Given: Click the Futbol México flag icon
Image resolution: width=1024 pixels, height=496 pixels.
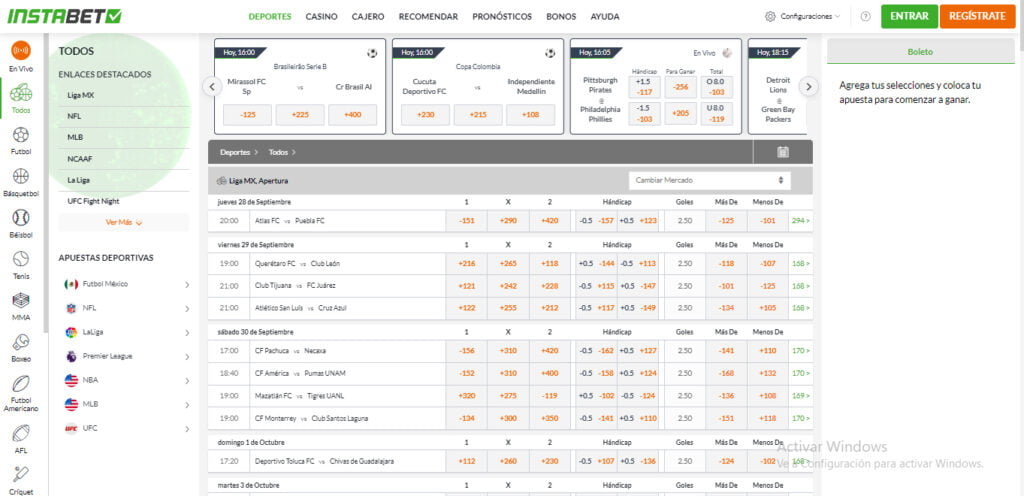Looking at the screenshot, I should coord(71,285).
